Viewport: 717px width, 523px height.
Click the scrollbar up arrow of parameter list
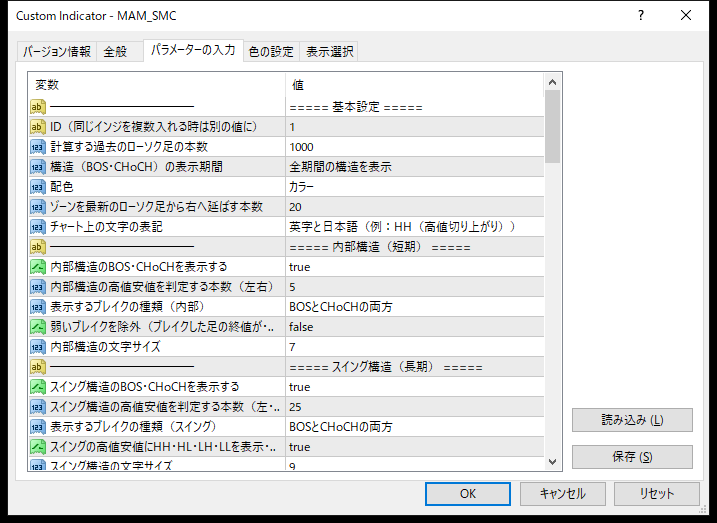pos(552,82)
